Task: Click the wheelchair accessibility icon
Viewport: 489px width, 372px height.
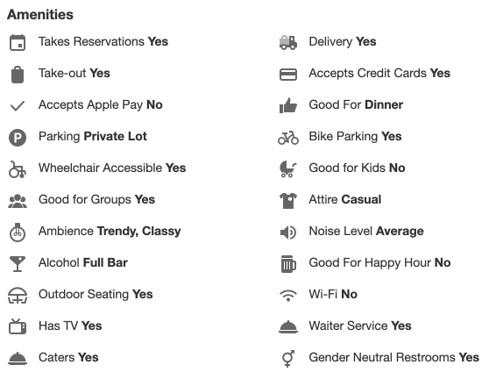Action: [17, 169]
